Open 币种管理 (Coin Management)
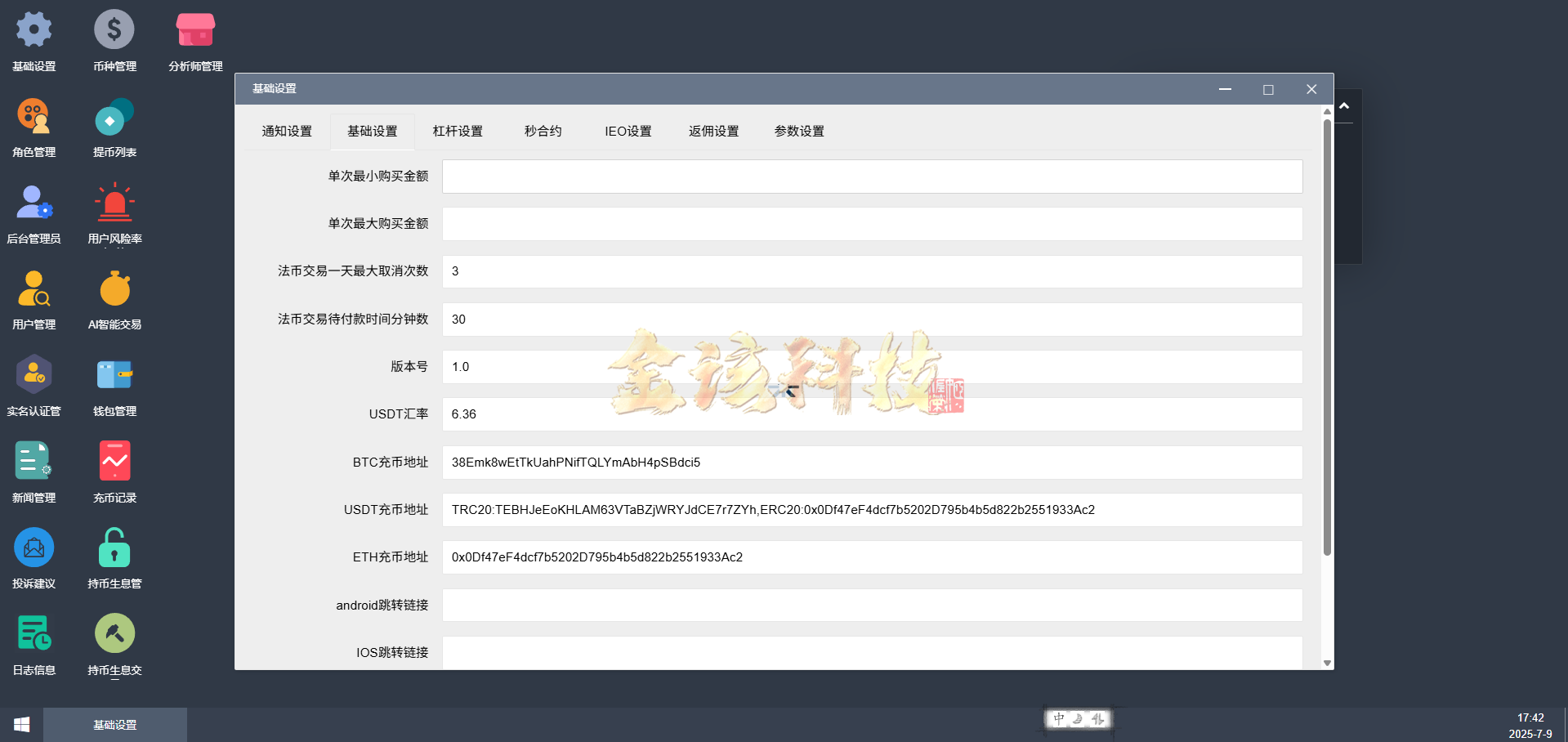Image resolution: width=1568 pixels, height=742 pixels. pos(114,38)
